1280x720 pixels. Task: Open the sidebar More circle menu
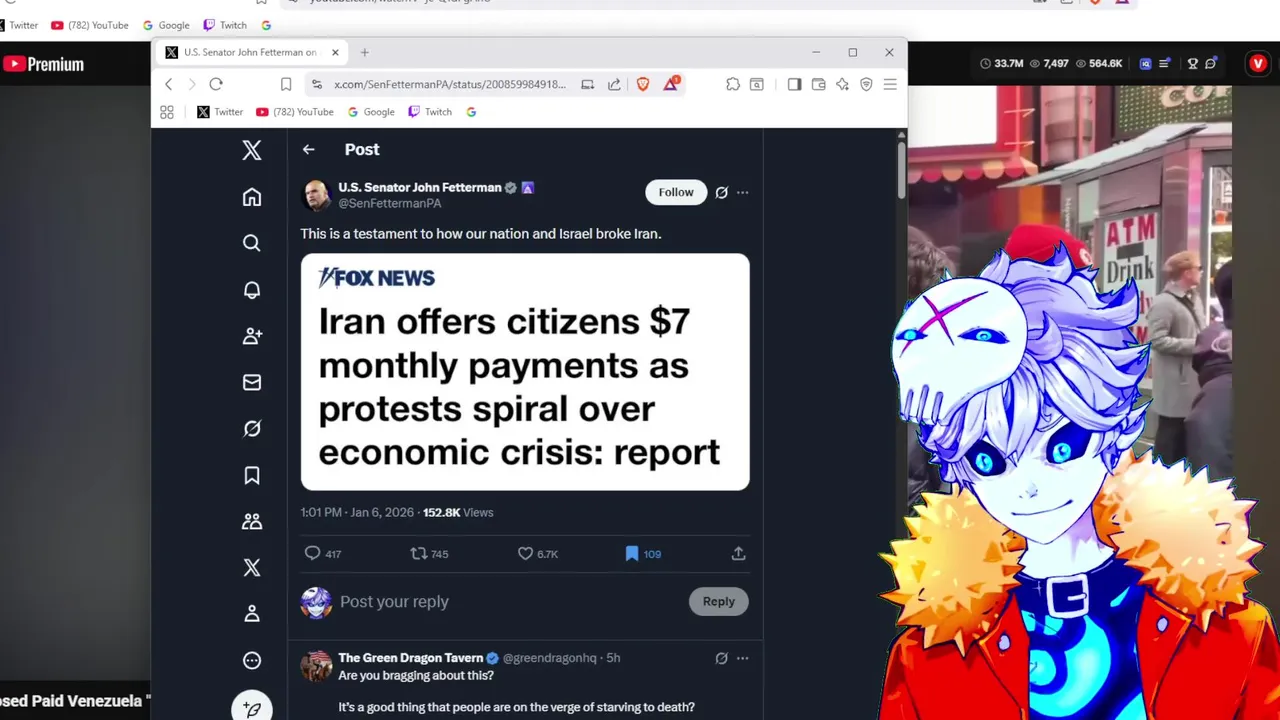pos(252,660)
